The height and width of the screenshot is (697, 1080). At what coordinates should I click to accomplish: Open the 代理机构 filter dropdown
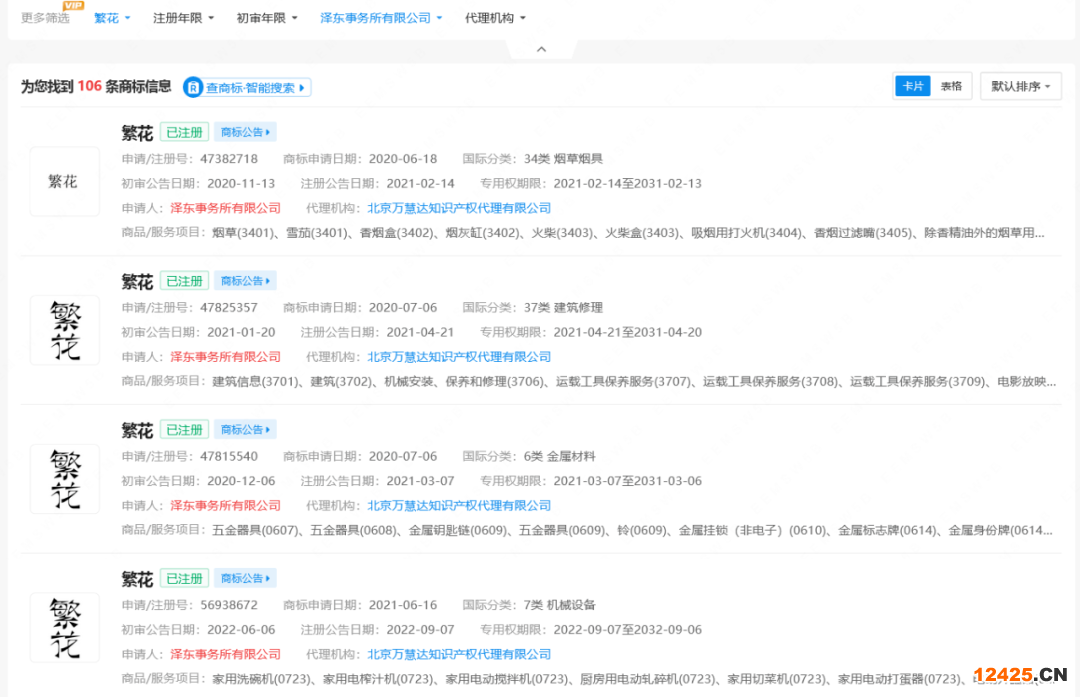tap(495, 18)
